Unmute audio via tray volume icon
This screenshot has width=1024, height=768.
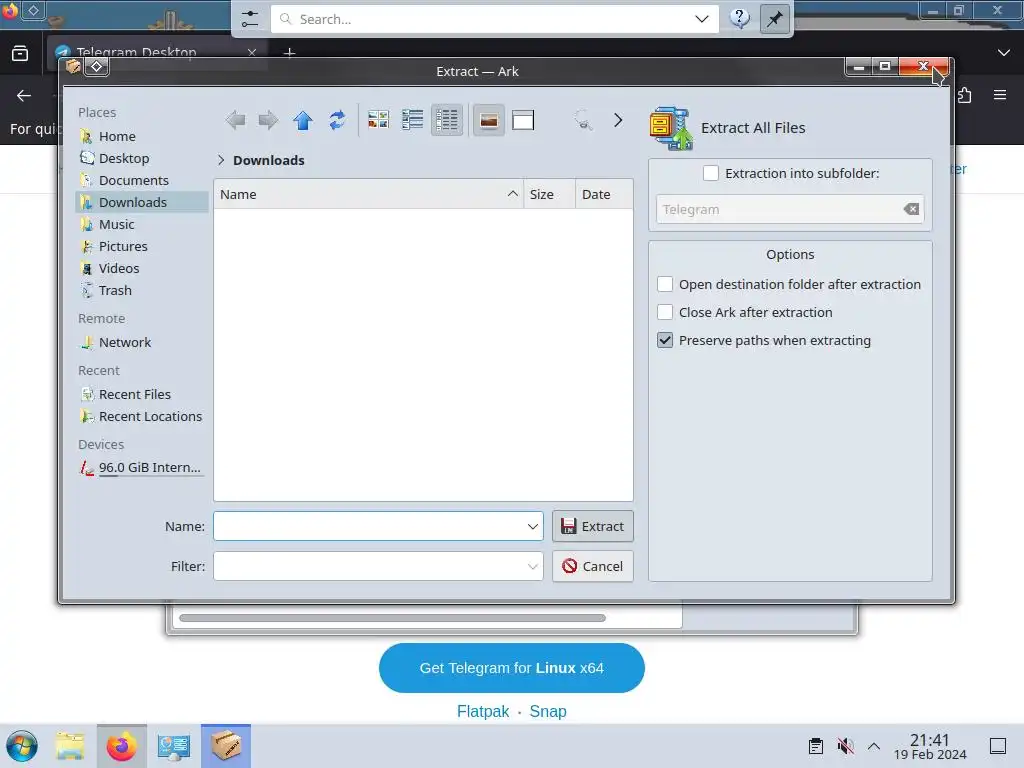[x=845, y=746]
